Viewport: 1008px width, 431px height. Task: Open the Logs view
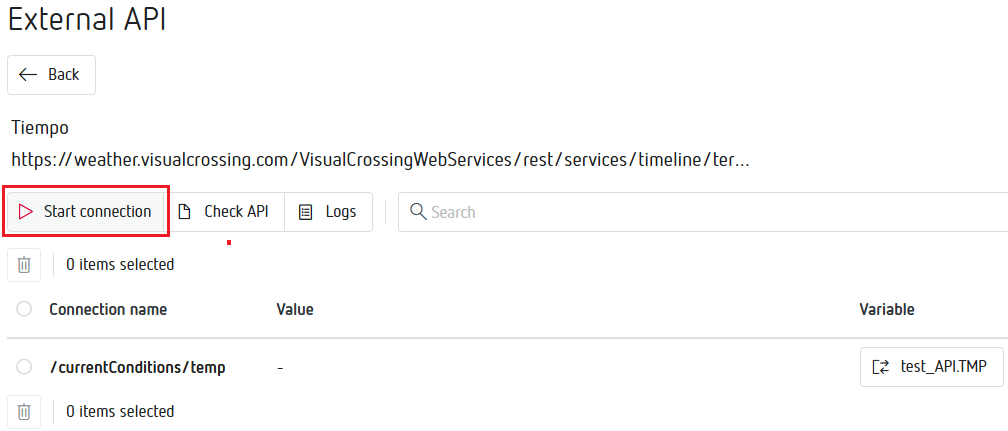[x=328, y=212]
